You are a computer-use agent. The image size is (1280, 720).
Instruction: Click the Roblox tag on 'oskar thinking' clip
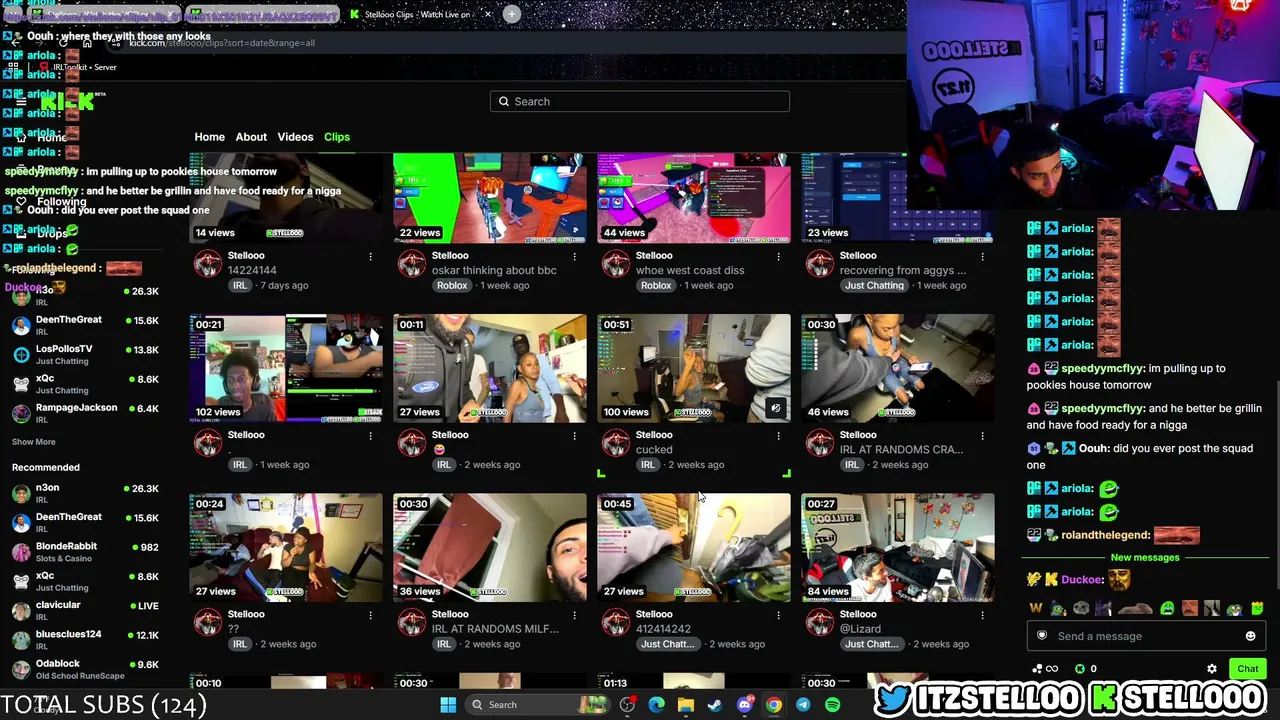452,286
